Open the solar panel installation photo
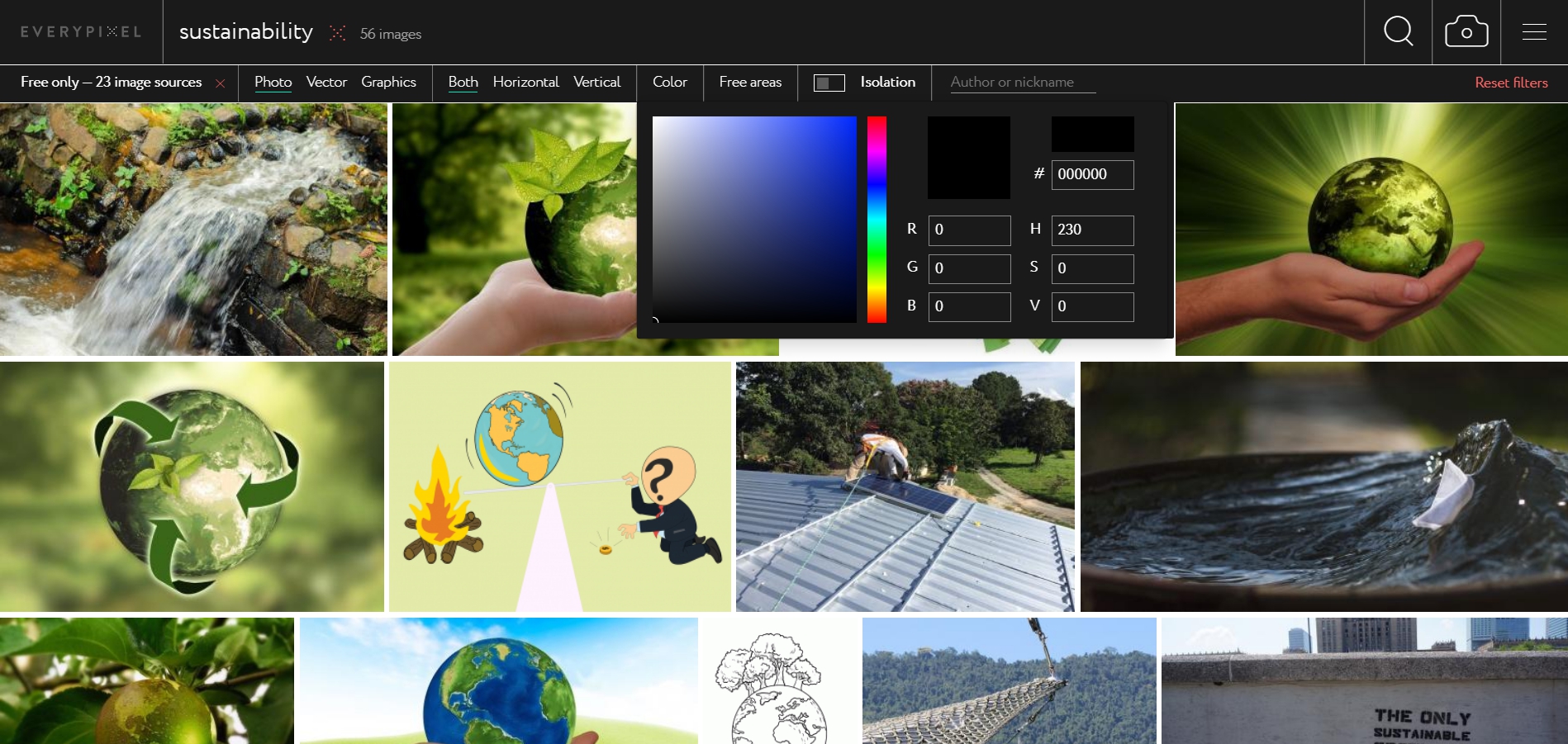The width and height of the screenshot is (1568, 744). [905, 487]
